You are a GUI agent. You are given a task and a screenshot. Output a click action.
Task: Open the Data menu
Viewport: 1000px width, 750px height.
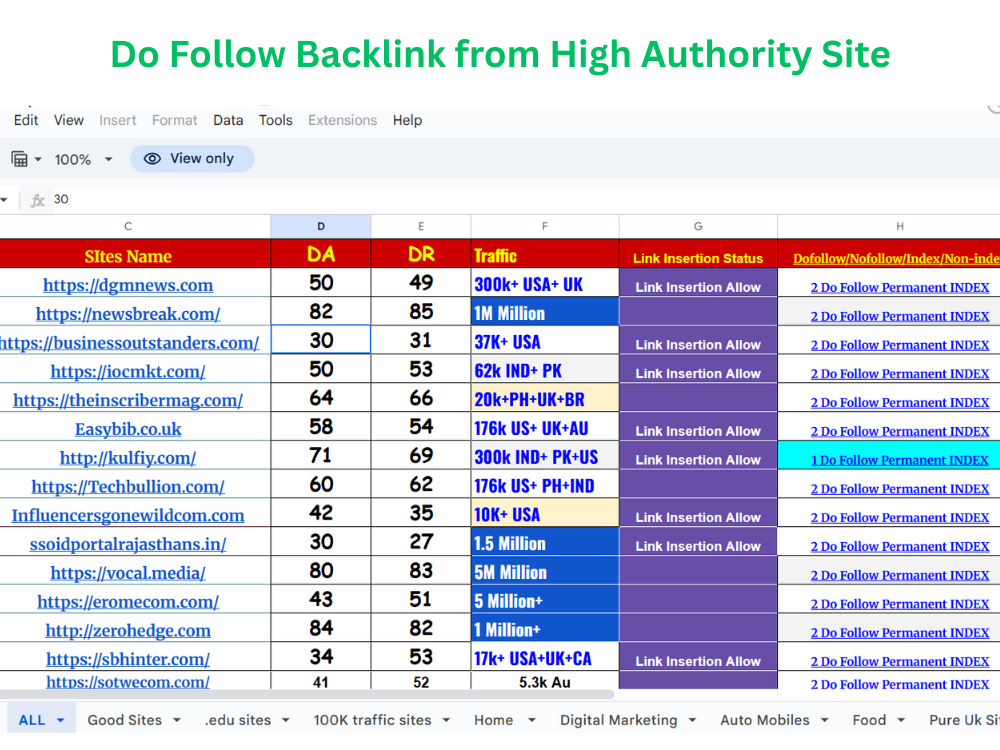[x=228, y=120]
